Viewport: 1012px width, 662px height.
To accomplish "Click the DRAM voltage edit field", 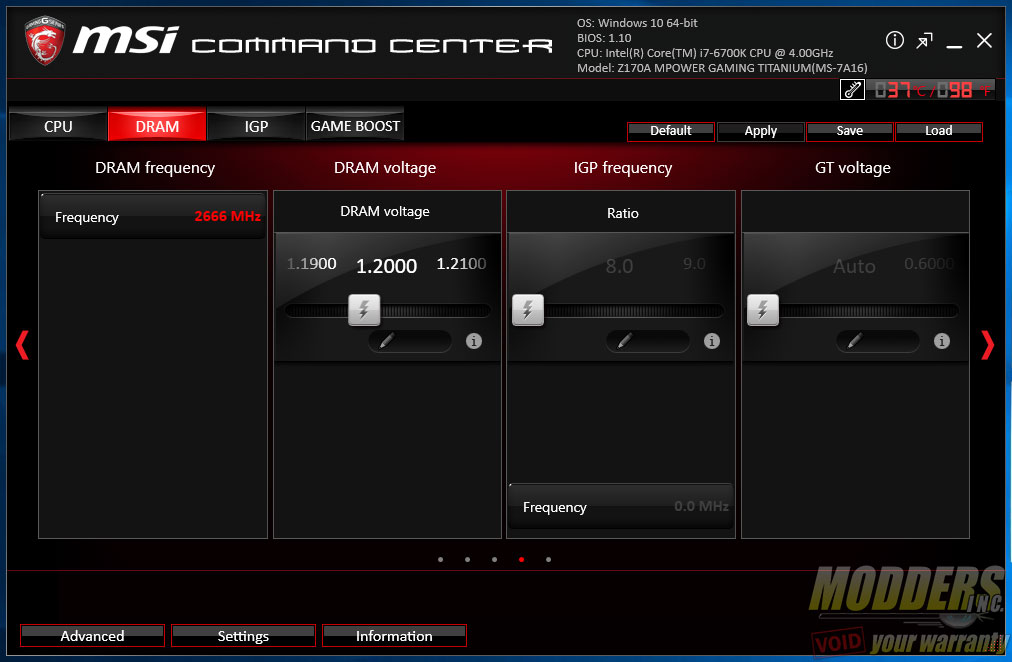I will point(410,341).
